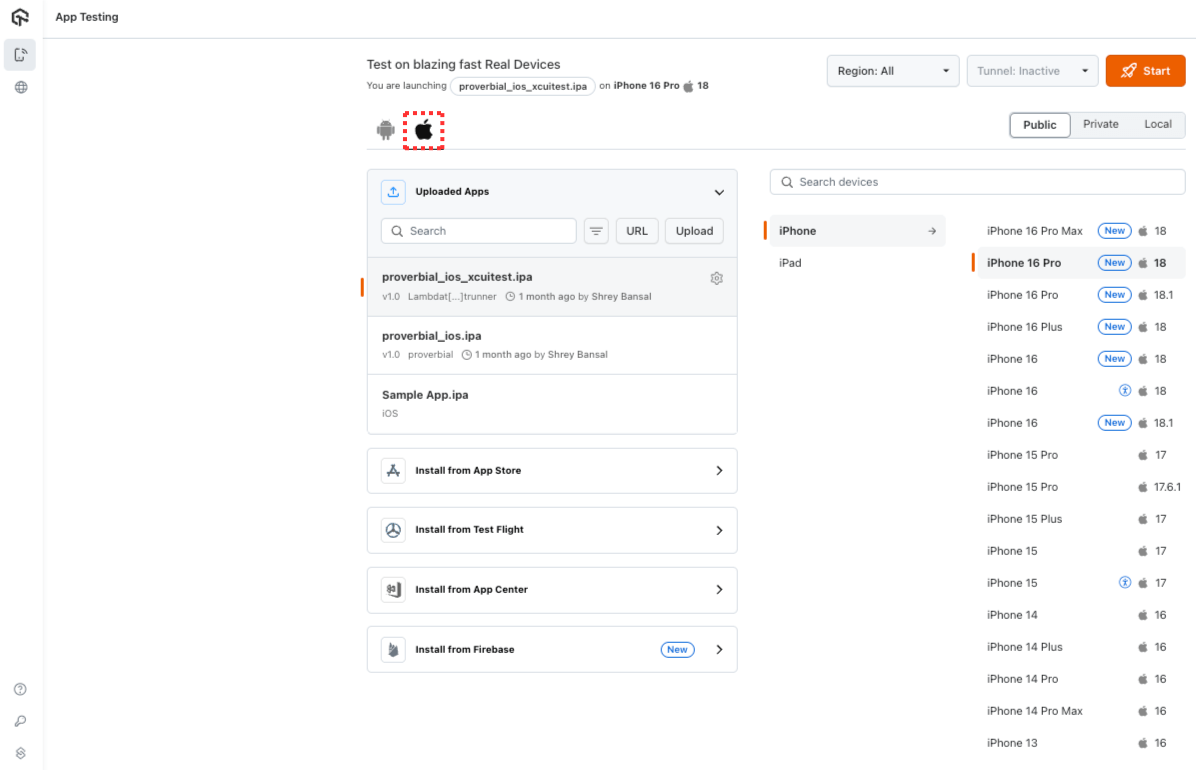Click the Search devices field
1196x770 pixels.
click(x=977, y=182)
